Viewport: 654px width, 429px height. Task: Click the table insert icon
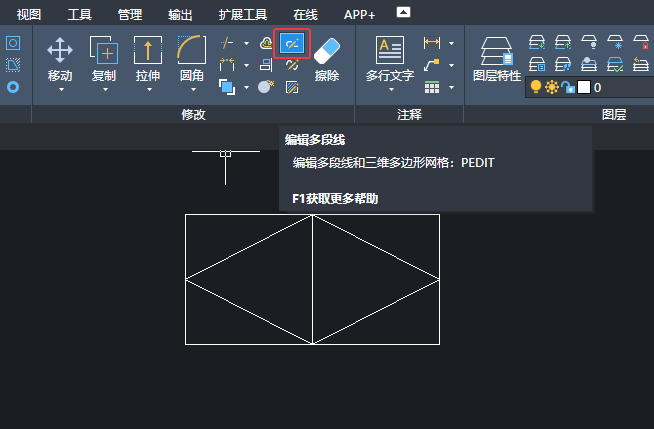click(432, 87)
